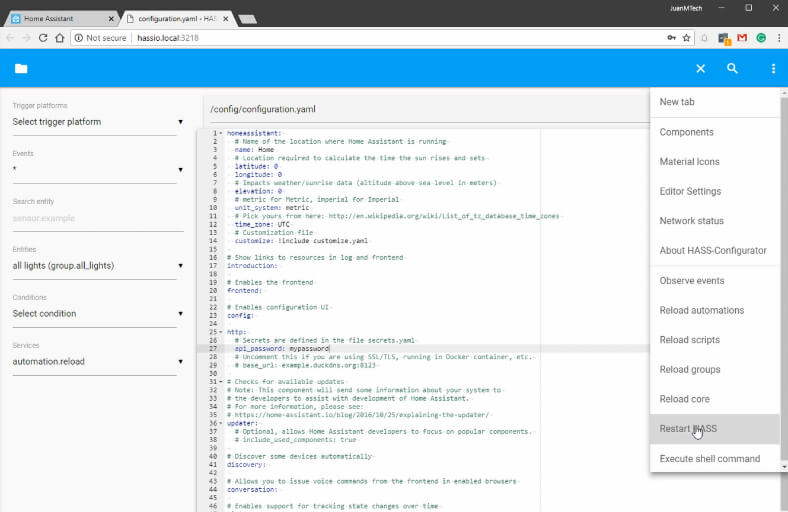Reload the browser page

[x=43, y=38]
